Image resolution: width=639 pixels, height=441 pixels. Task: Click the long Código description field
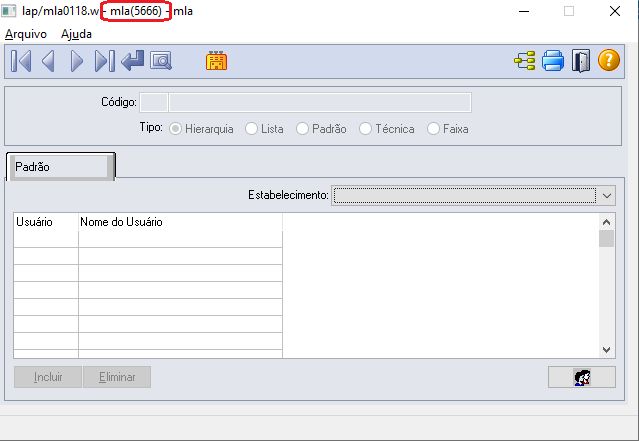tap(320, 102)
